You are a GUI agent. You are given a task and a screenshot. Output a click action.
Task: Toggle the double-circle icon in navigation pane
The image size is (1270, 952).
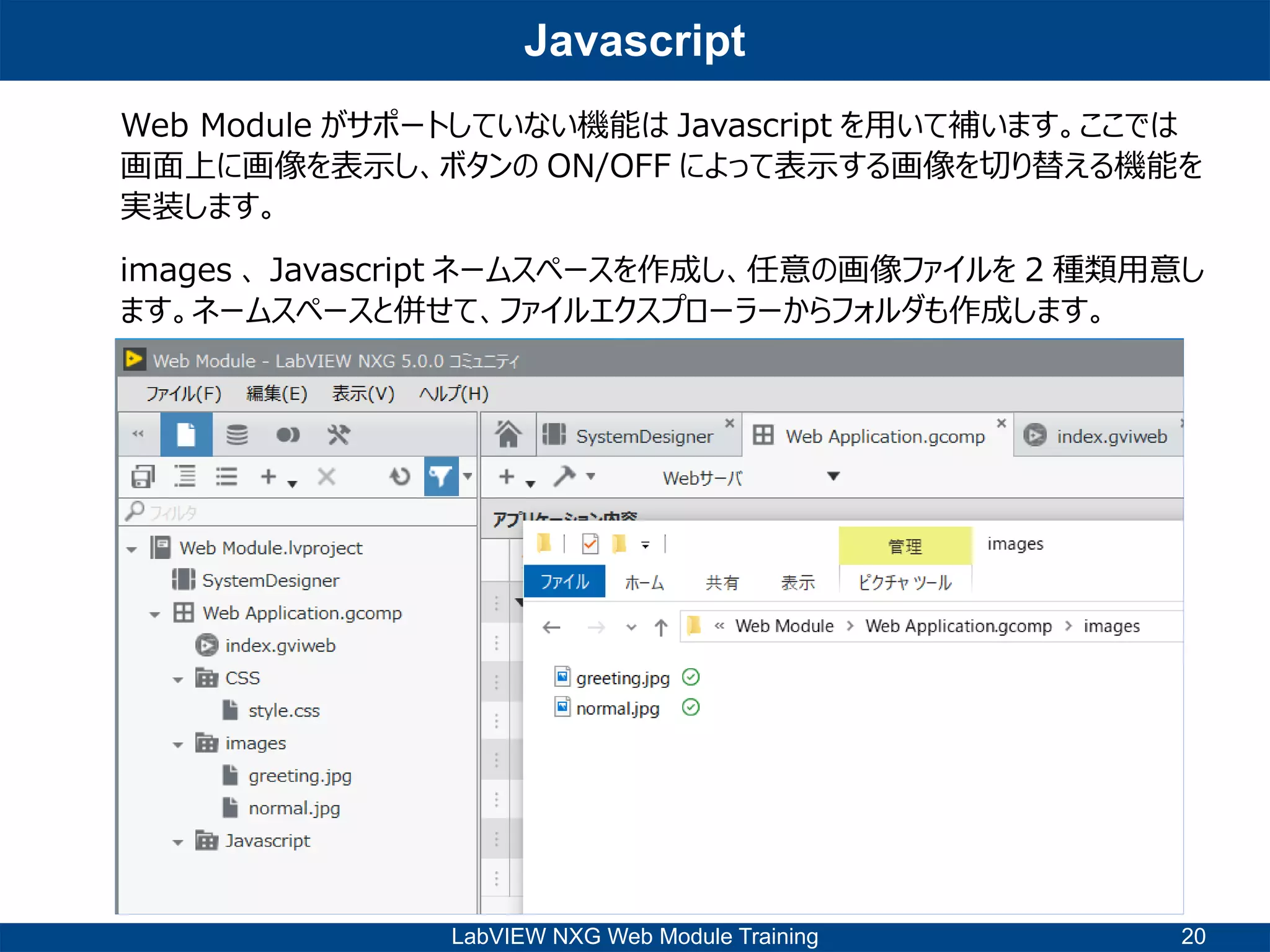pyautogui.click(x=288, y=435)
